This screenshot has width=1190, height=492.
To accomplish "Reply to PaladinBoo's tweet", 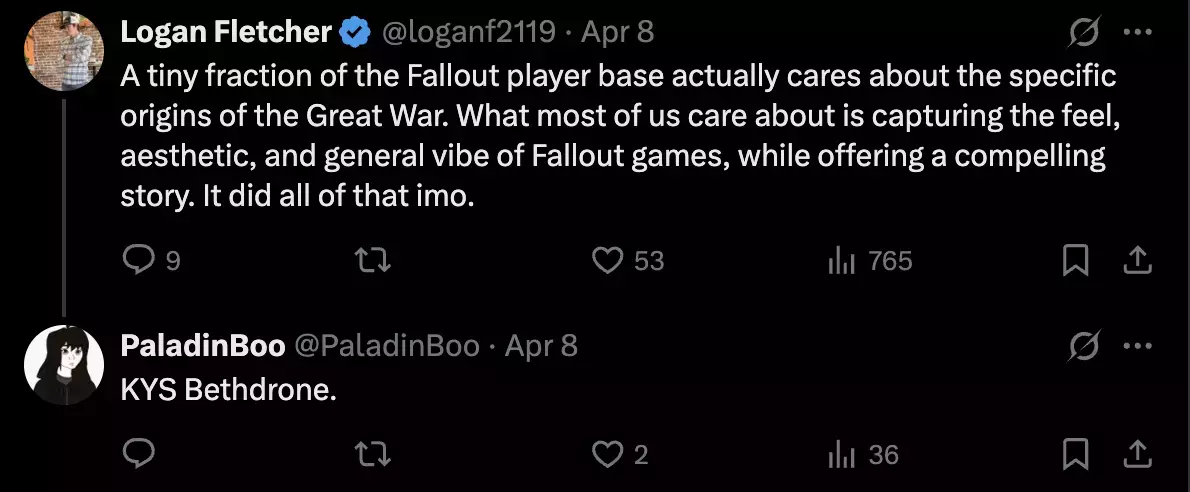I will tap(139, 454).
